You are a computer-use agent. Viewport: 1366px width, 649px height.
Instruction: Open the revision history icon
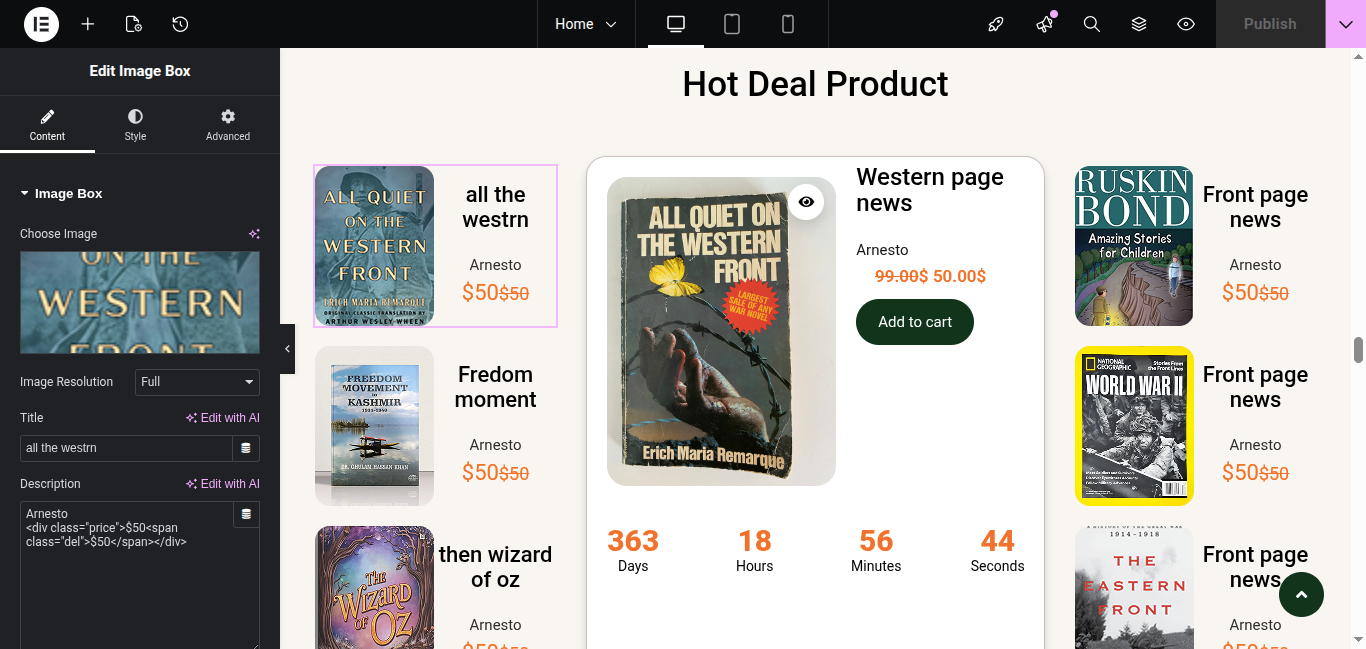pyautogui.click(x=180, y=24)
